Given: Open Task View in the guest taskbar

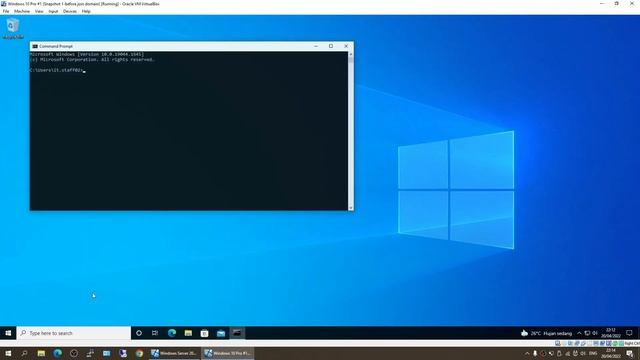Looking at the screenshot, I should coord(155,333).
